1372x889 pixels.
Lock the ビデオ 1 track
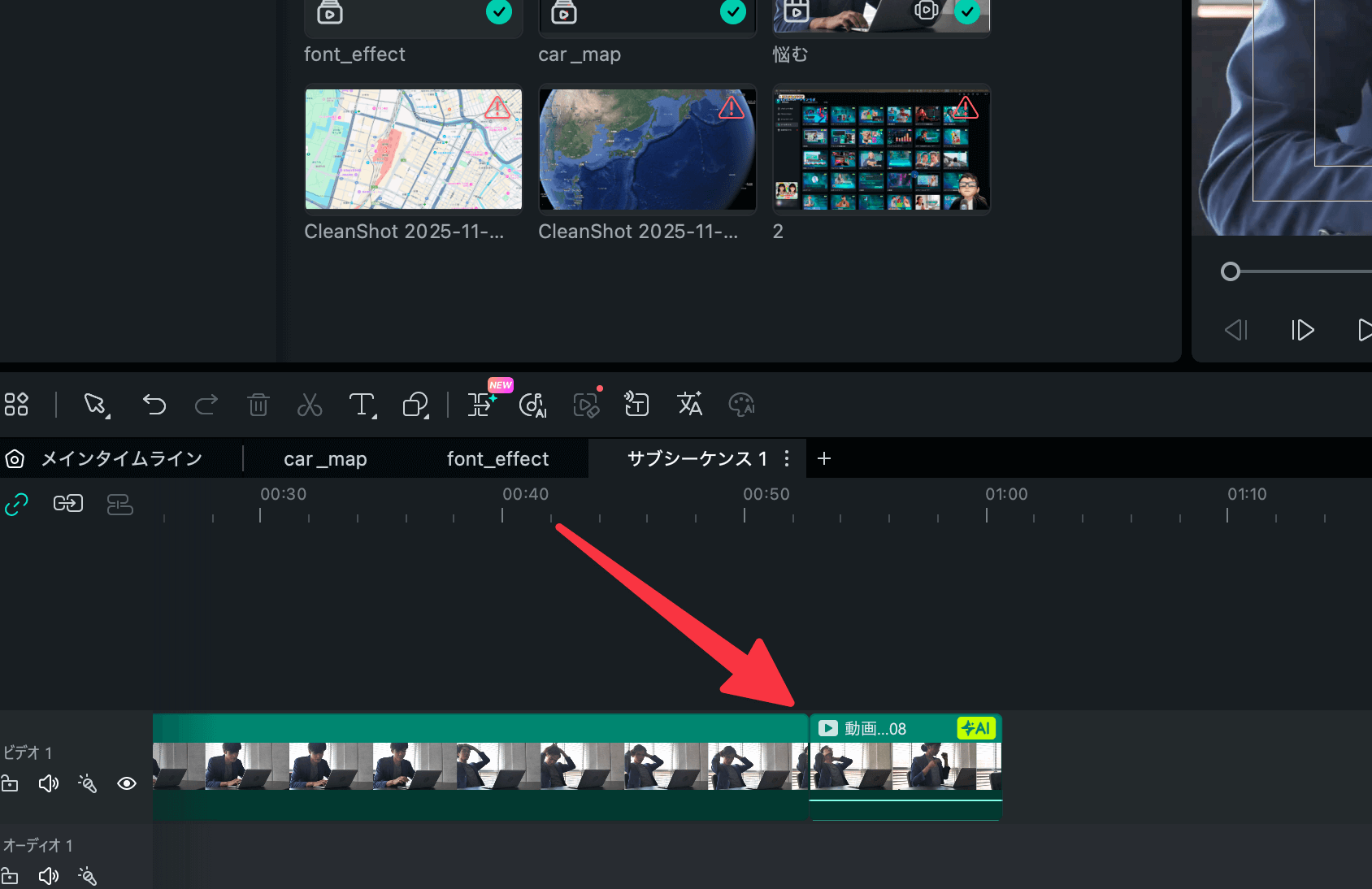pyautogui.click(x=10, y=783)
